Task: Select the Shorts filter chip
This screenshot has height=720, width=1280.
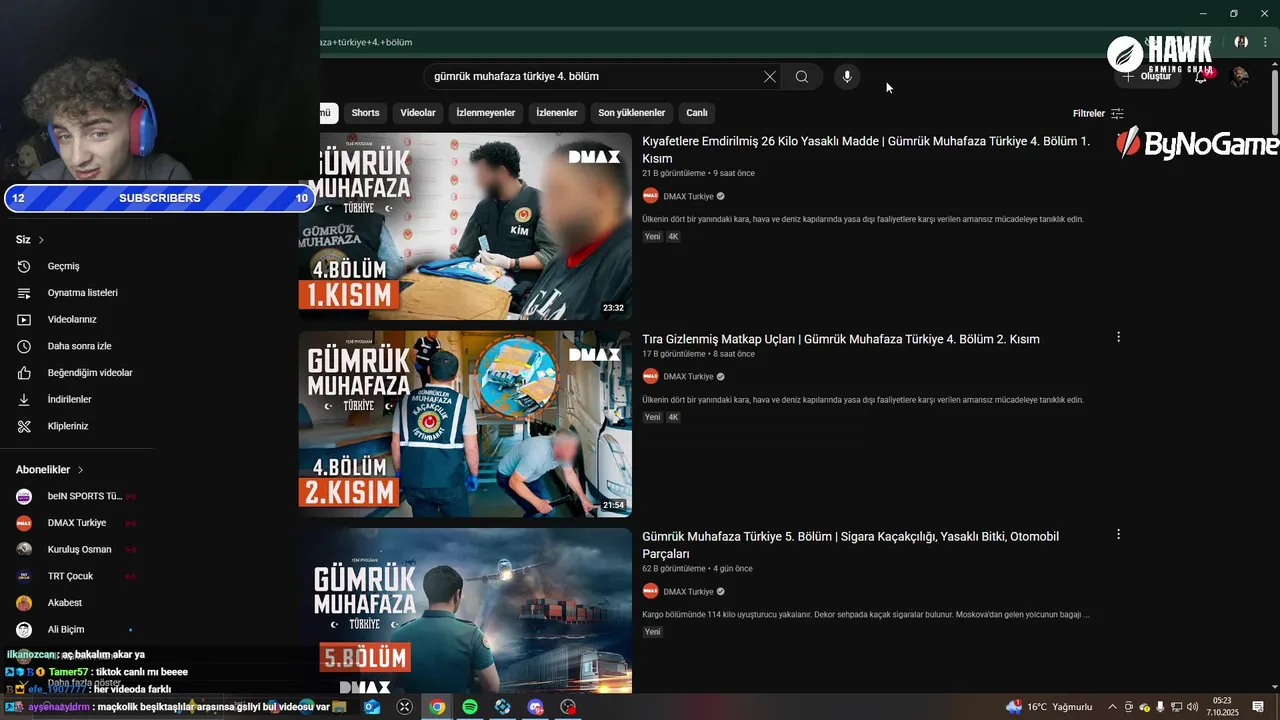Action: pyautogui.click(x=365, y=113)
